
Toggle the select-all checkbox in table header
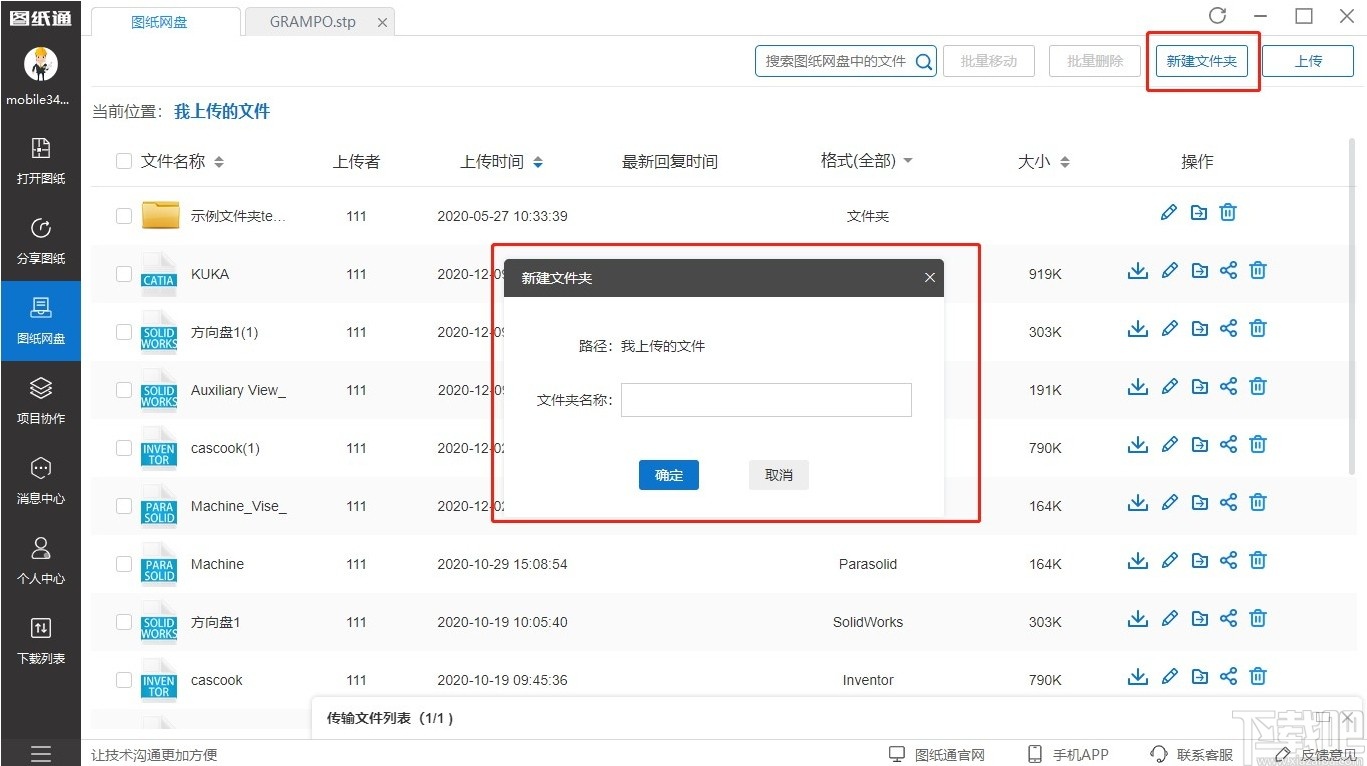click(x=123, y=160)
